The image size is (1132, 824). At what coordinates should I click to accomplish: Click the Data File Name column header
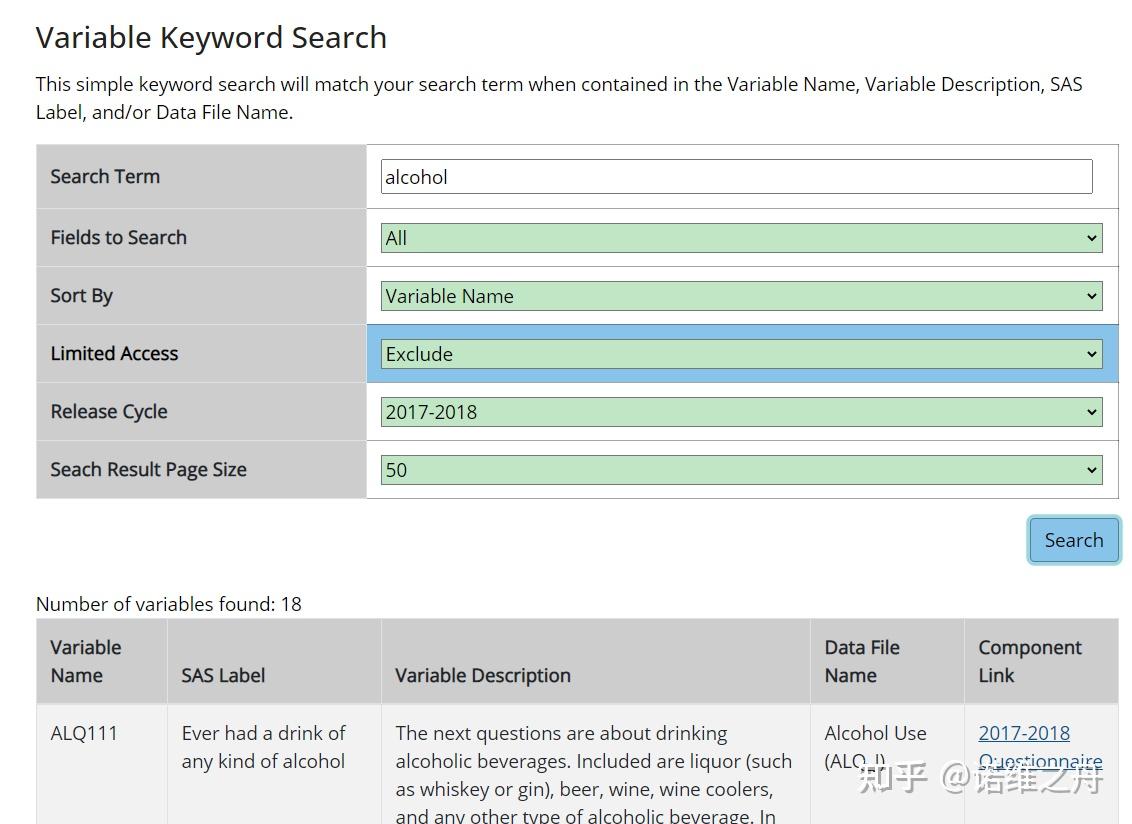point(862,661)
